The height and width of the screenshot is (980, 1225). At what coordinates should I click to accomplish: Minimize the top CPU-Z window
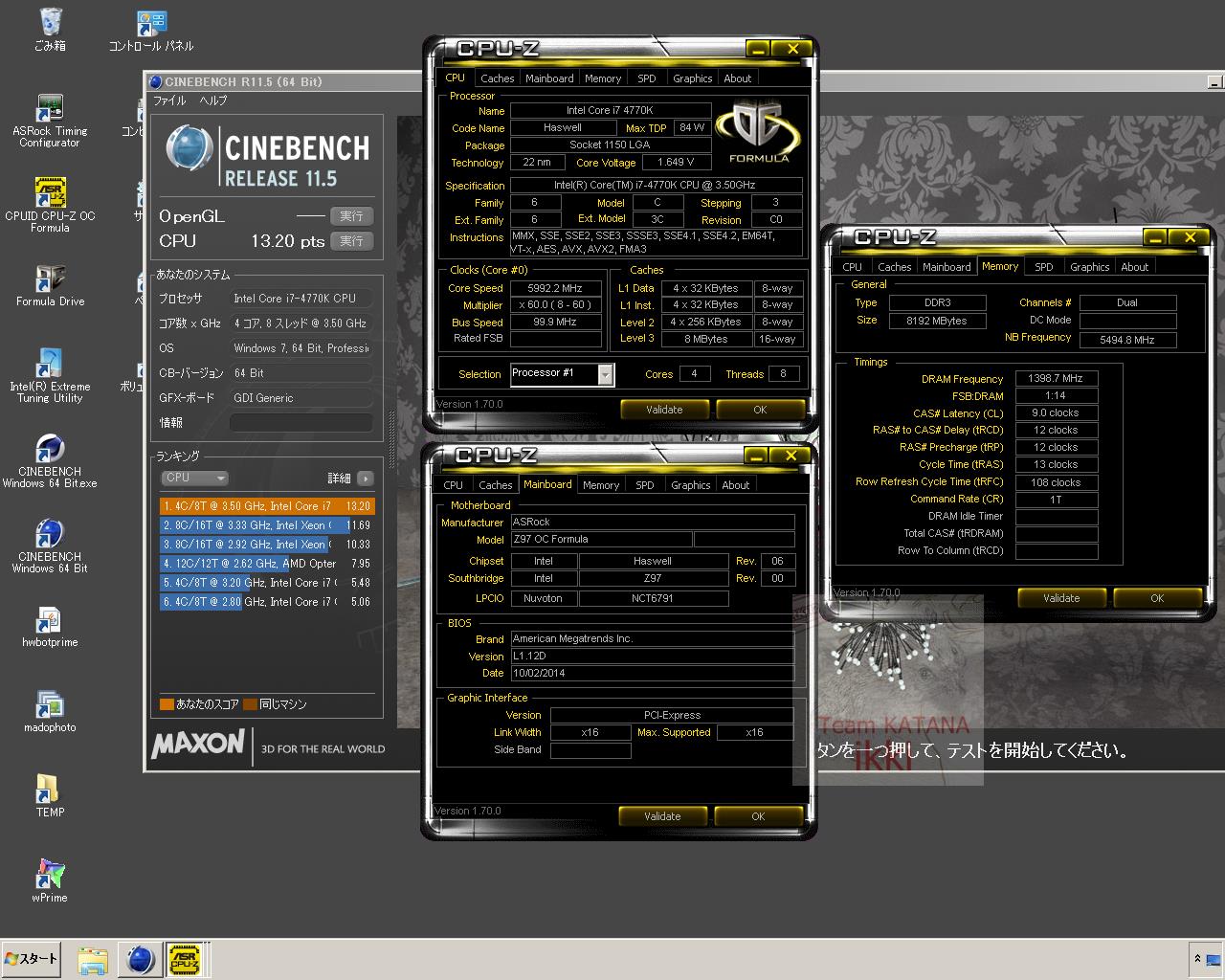[x=757, y=50]
